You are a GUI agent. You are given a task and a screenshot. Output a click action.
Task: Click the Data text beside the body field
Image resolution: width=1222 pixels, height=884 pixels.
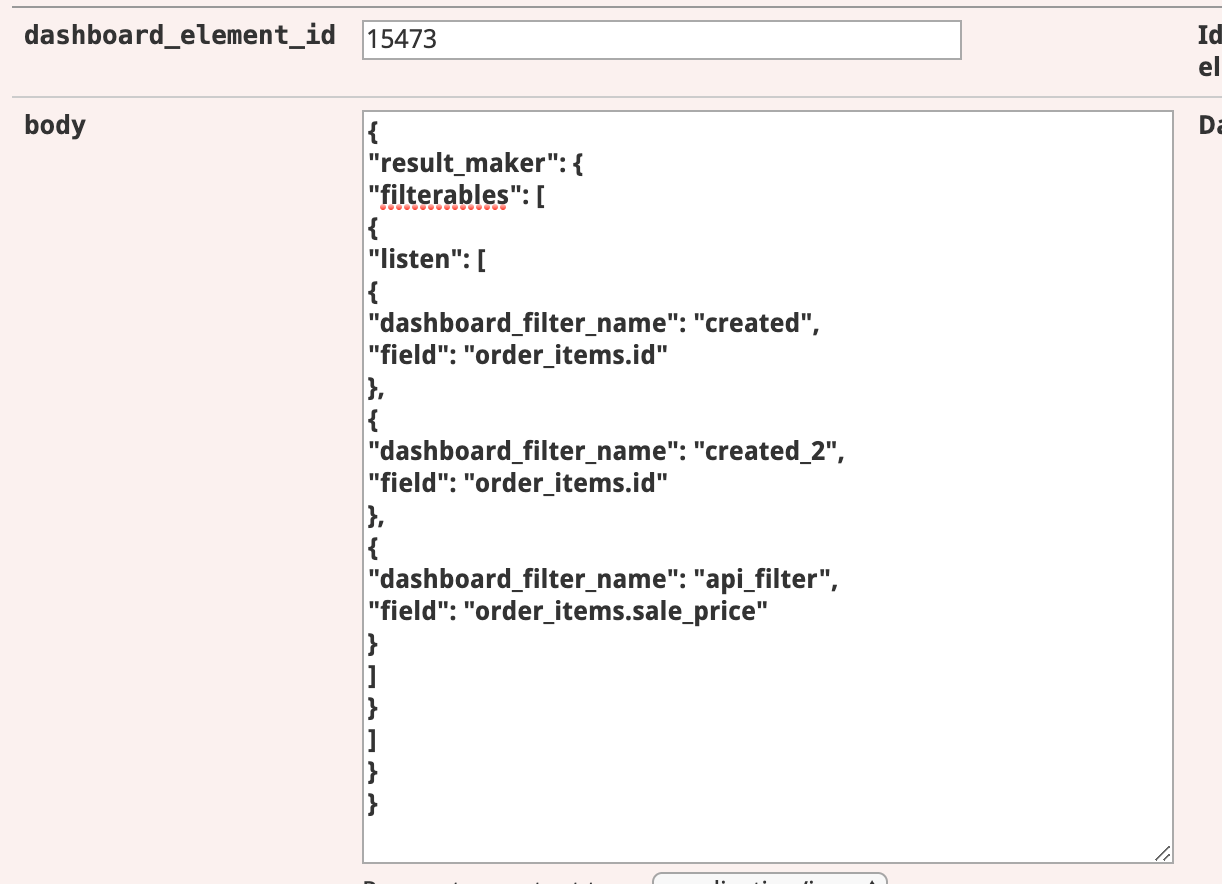click(x=1209, y=125)
